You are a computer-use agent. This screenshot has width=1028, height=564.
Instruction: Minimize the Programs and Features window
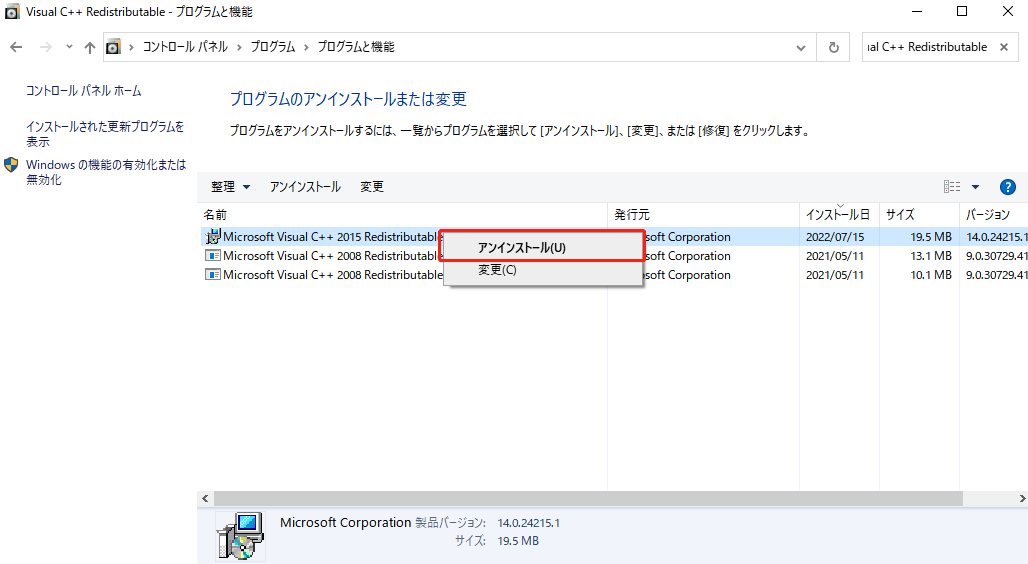[917, 12]
